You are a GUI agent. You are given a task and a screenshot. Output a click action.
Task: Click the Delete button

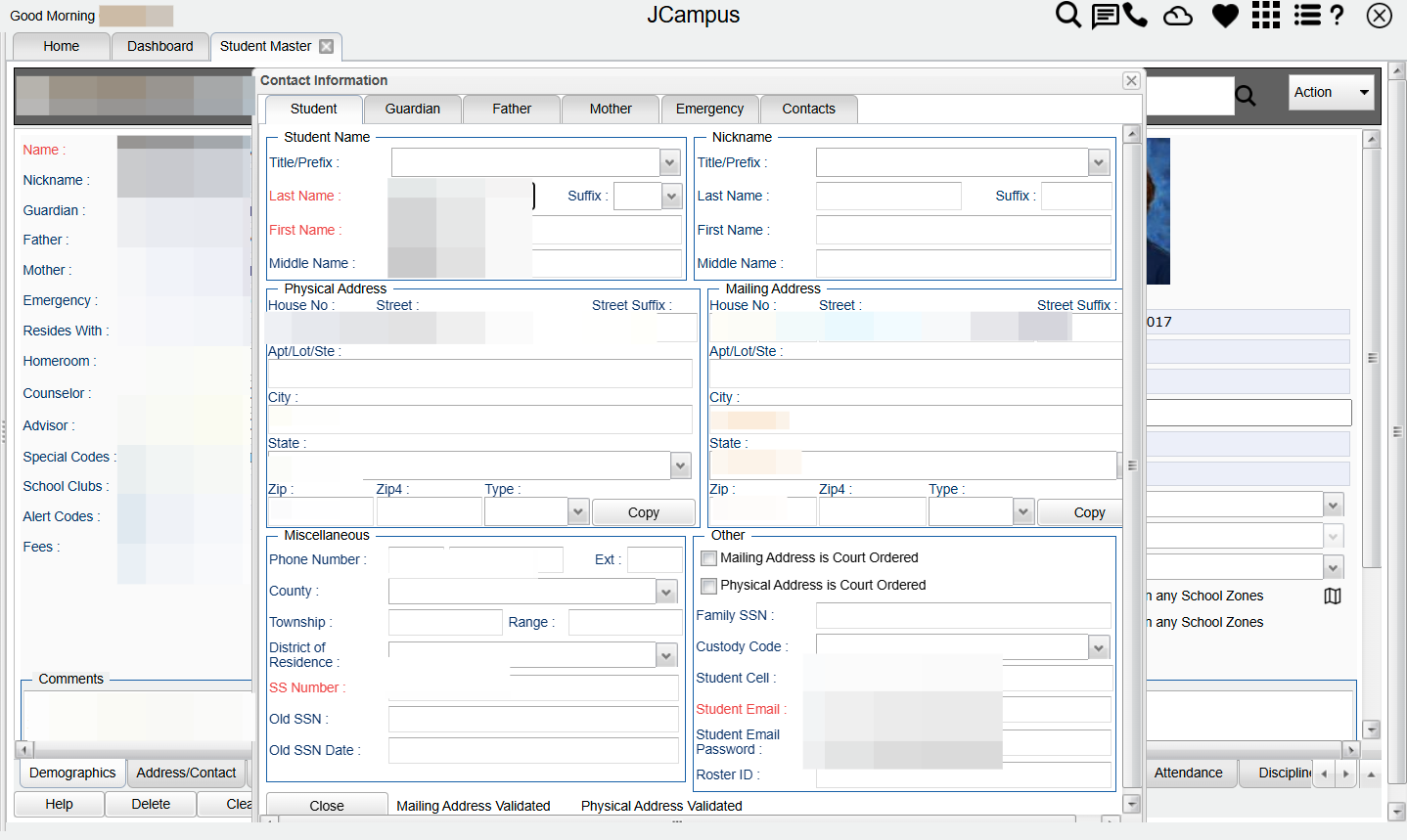point(151,804)
